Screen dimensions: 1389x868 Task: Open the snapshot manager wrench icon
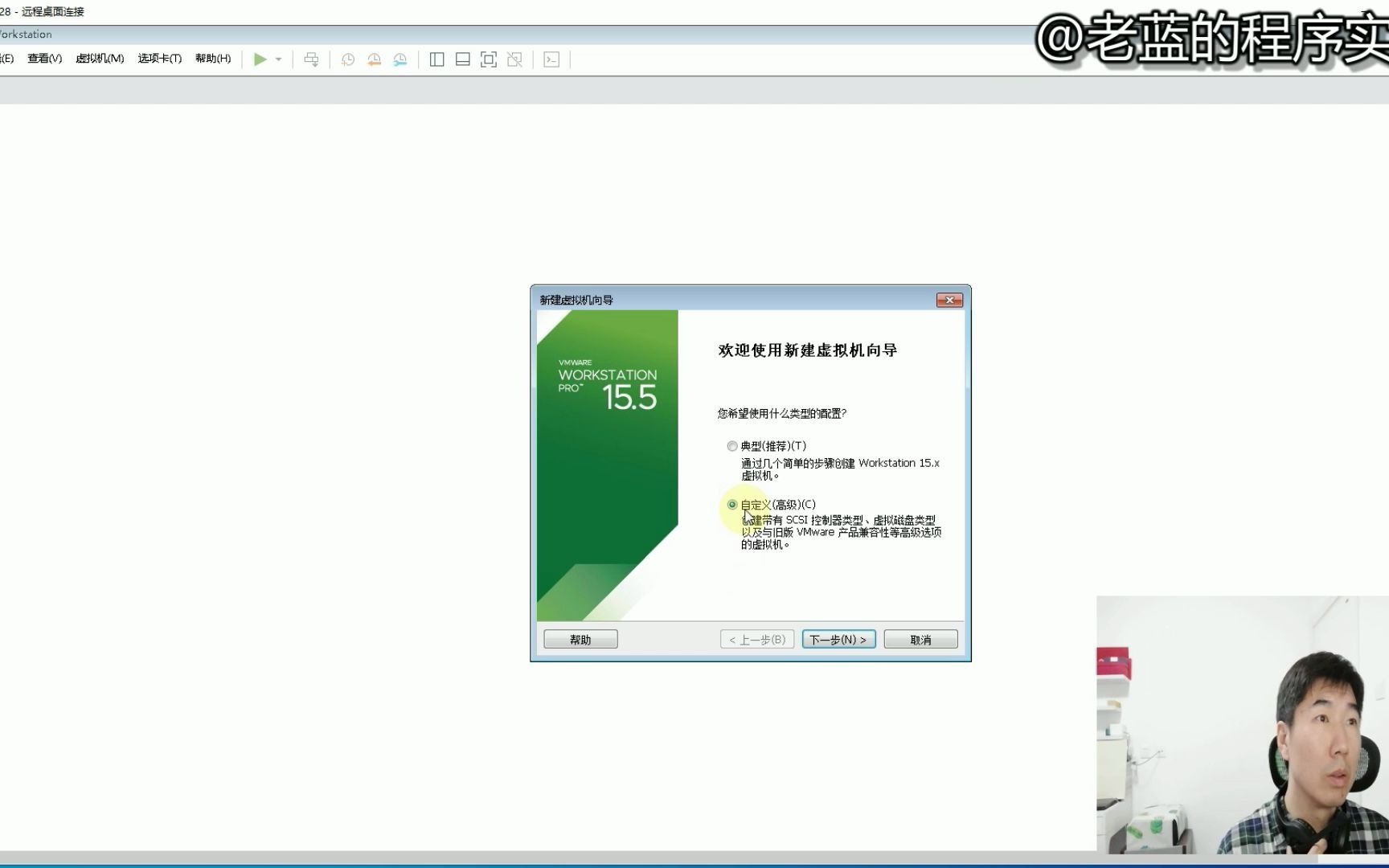pos(400,59)
